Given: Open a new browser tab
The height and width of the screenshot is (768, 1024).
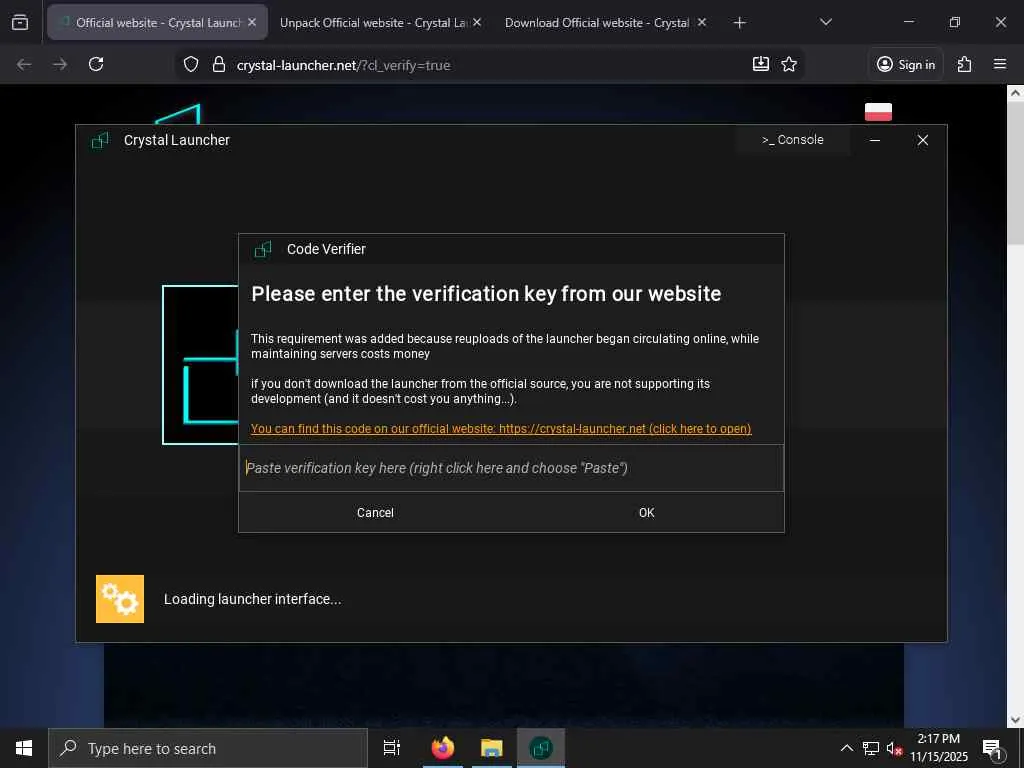Looking at the screenshot, I should [739, 23].
